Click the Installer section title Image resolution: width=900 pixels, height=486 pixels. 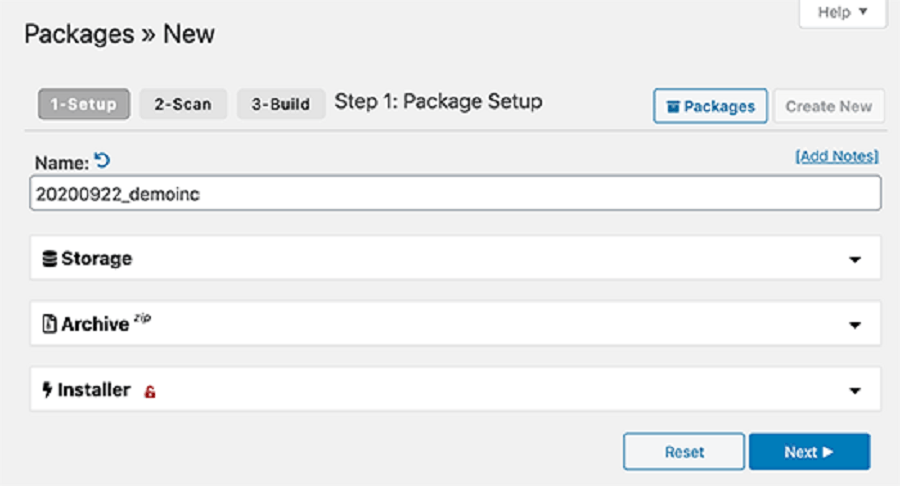click(94, 390)
